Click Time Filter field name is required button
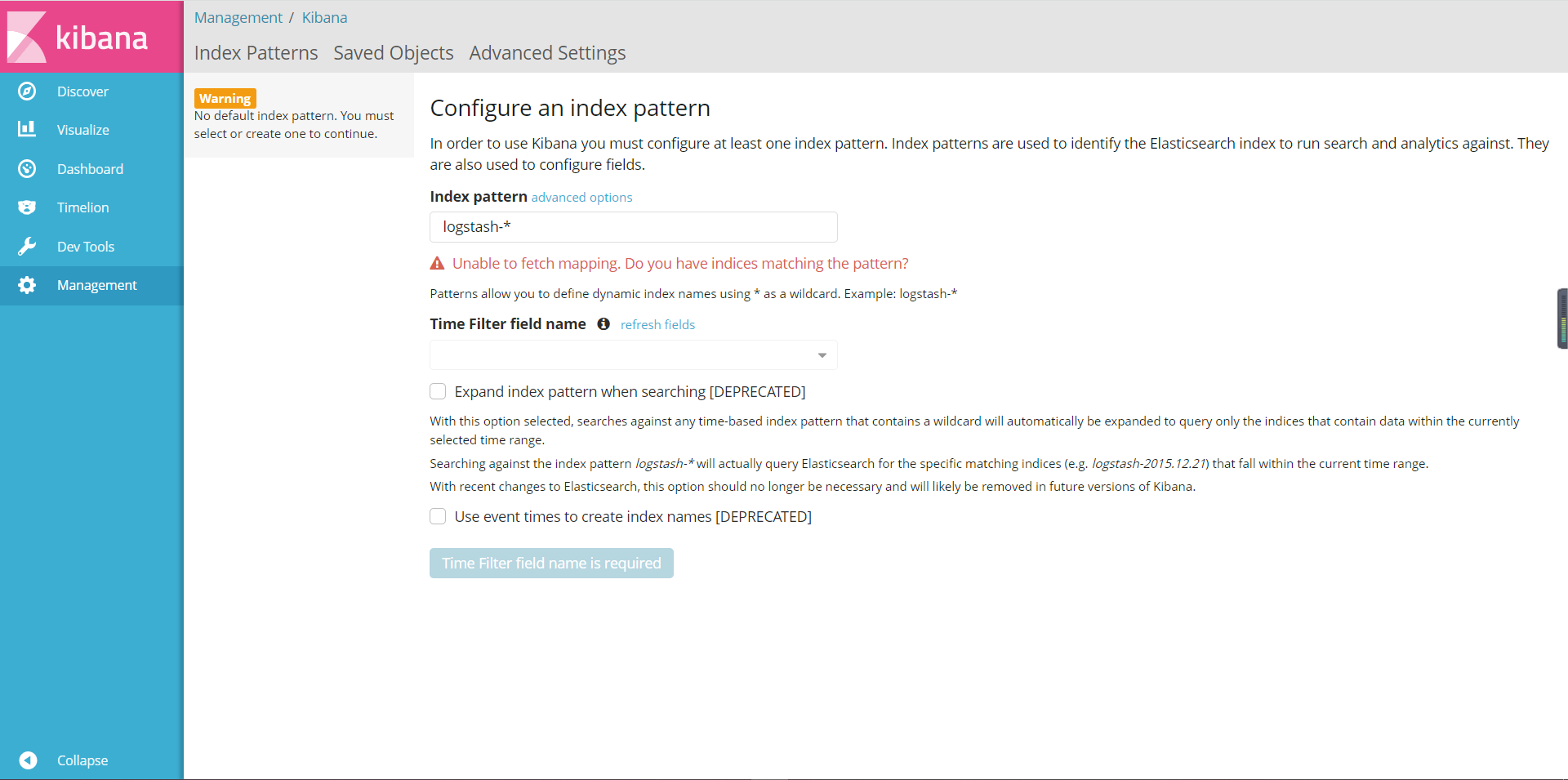Viewport: 1568px width, 780px height. tap(551, 564)
